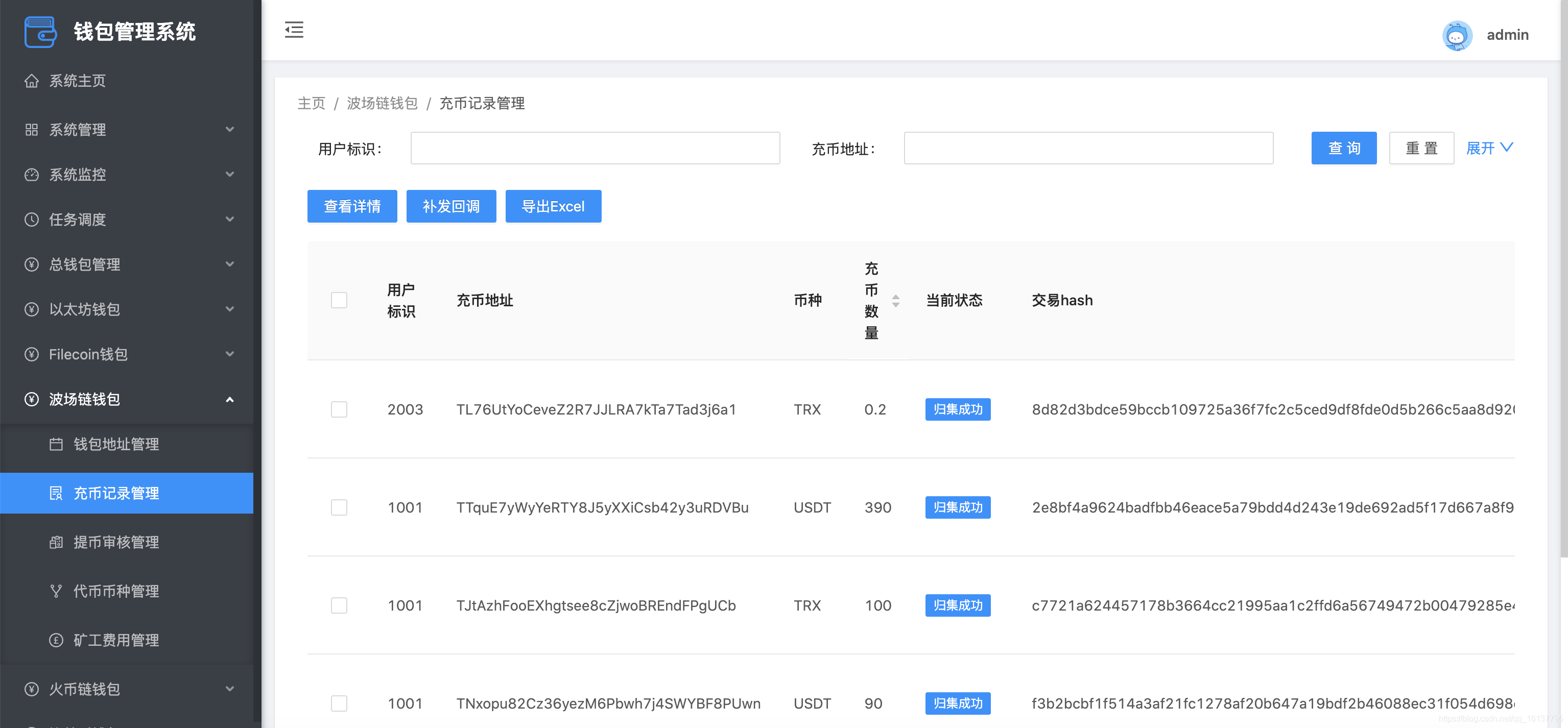The height and width of the screenshot is (728, 1568).
Task: Open 提币审核管理 menu item
Action: tap(116, 542)
